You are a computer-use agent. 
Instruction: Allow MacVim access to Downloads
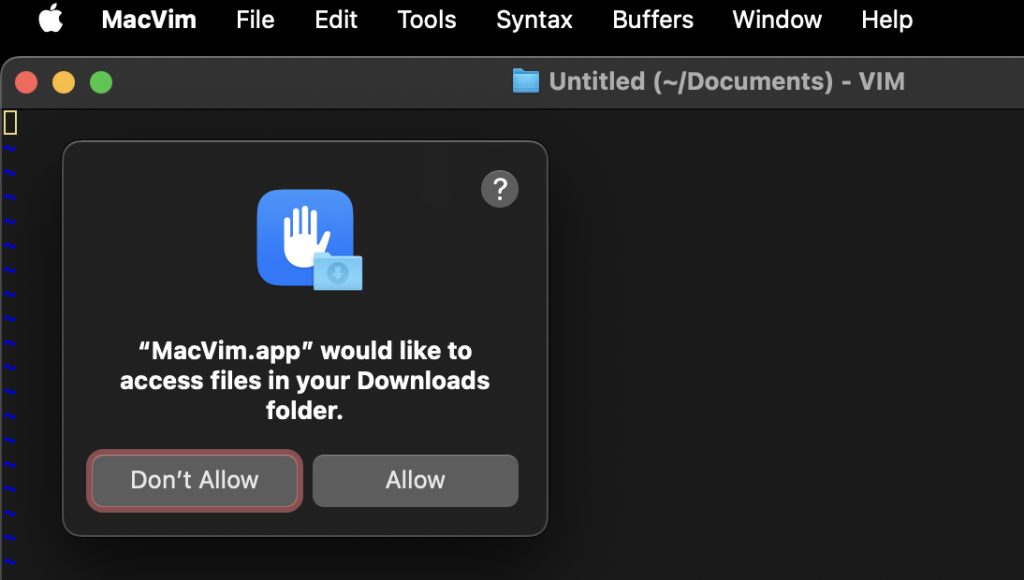415,481
